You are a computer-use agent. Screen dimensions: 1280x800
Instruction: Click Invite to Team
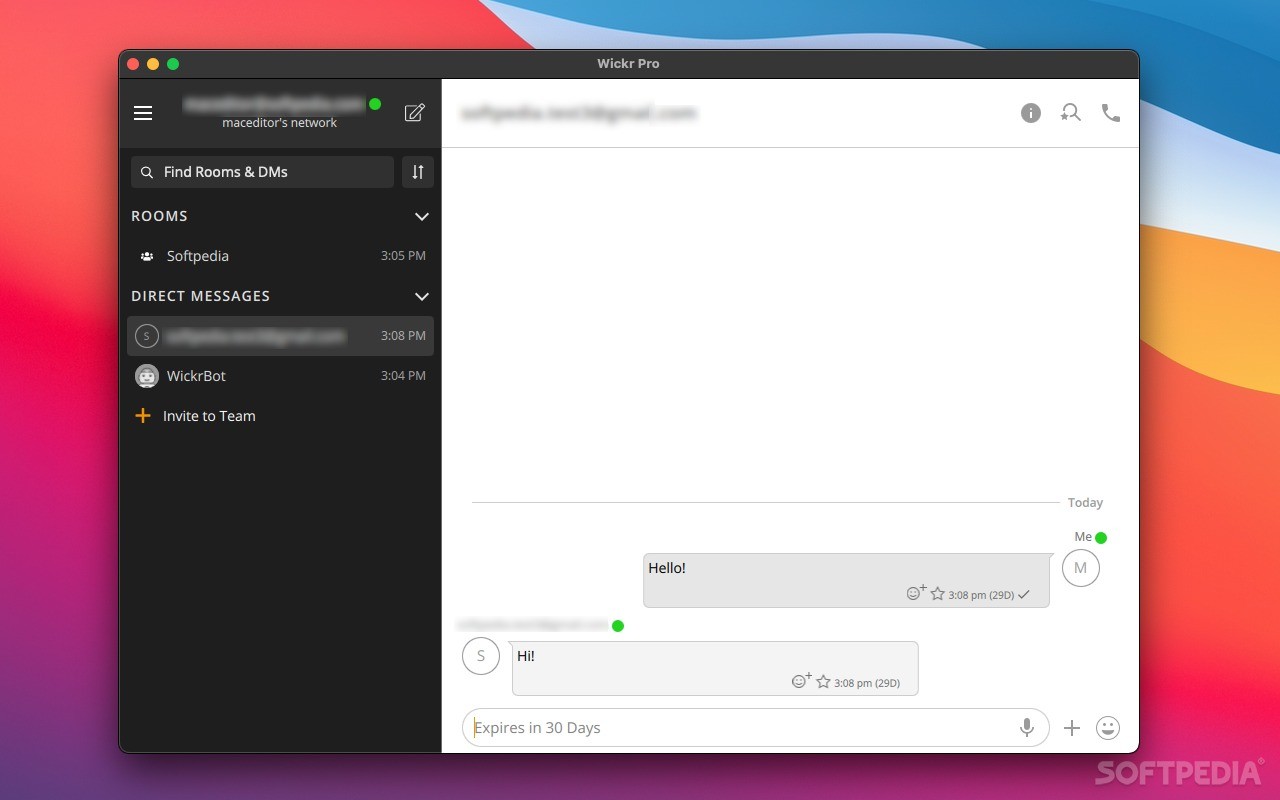[209, 415]
